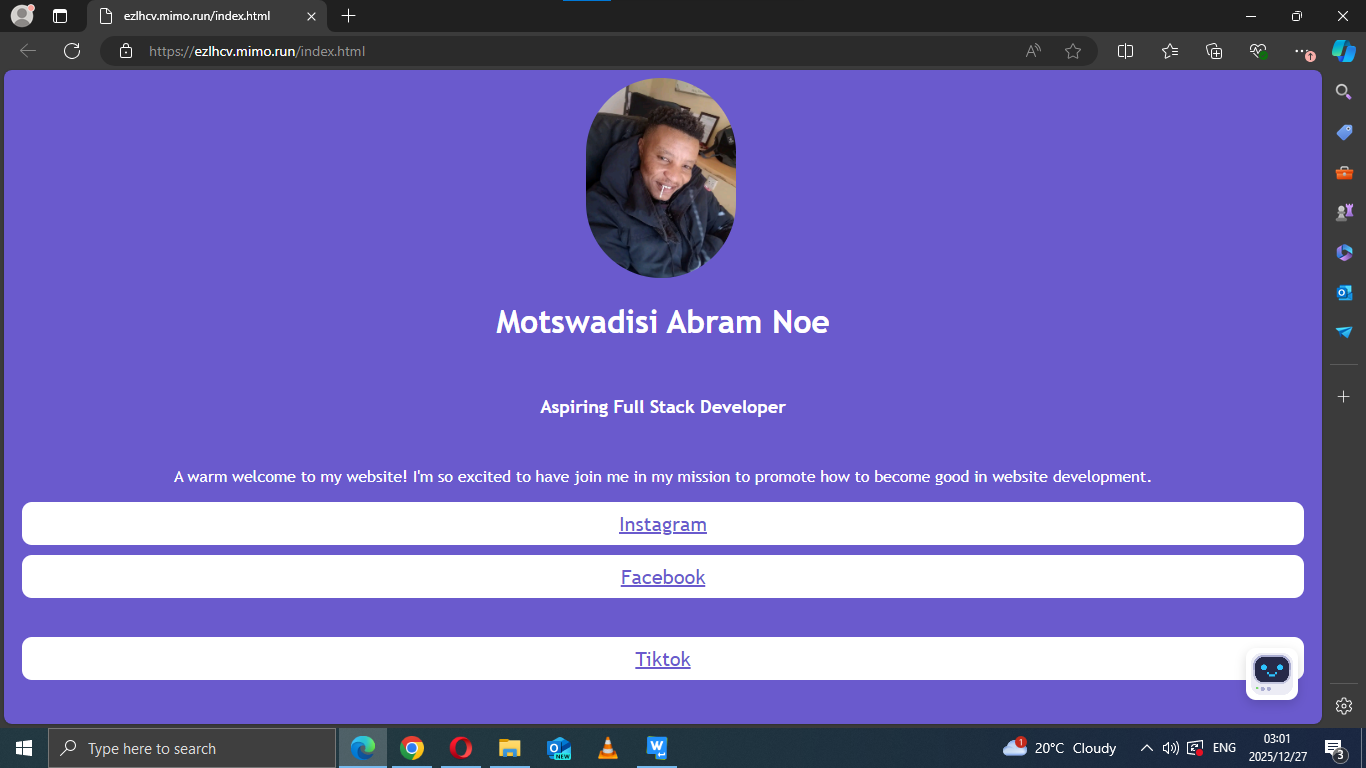
Task: Launch VLC from the taskbar
Action: pyautogui.click(x=607, y=747)
